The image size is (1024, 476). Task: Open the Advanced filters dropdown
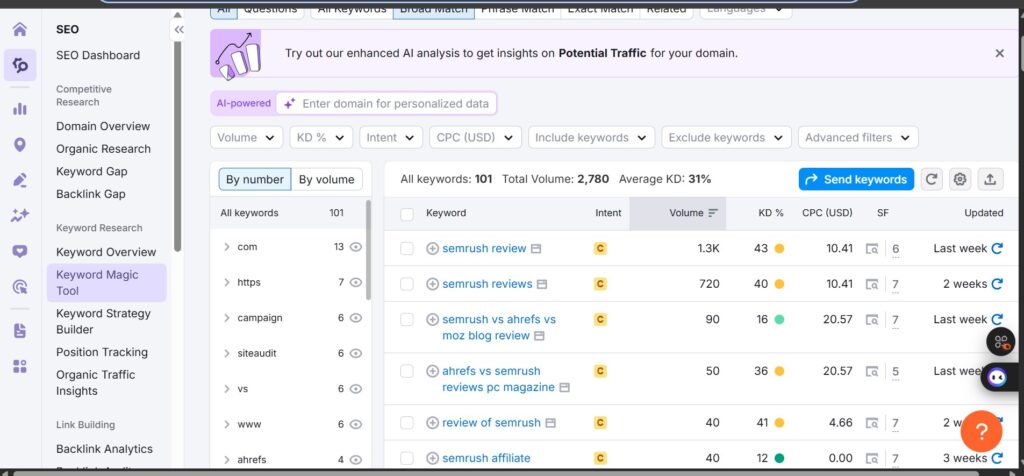(858, 138)
